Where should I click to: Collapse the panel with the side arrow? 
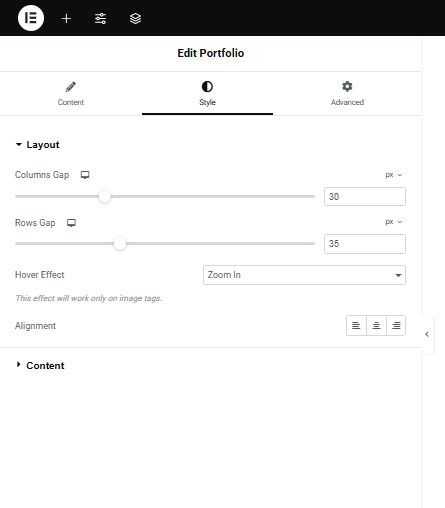click(427, 334)
